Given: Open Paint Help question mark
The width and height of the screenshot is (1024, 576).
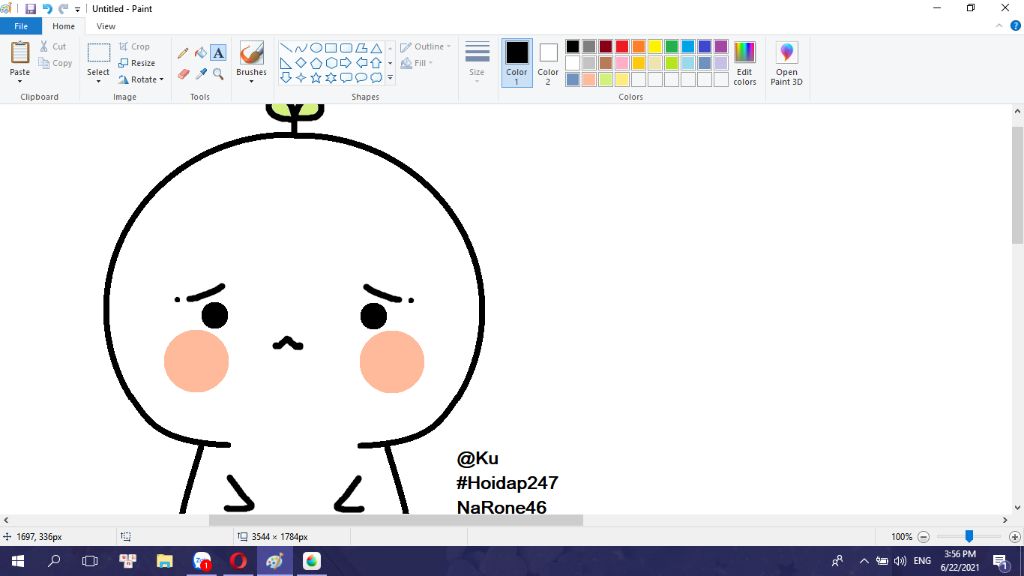Looking at the screenshot, I should 1016,25.
